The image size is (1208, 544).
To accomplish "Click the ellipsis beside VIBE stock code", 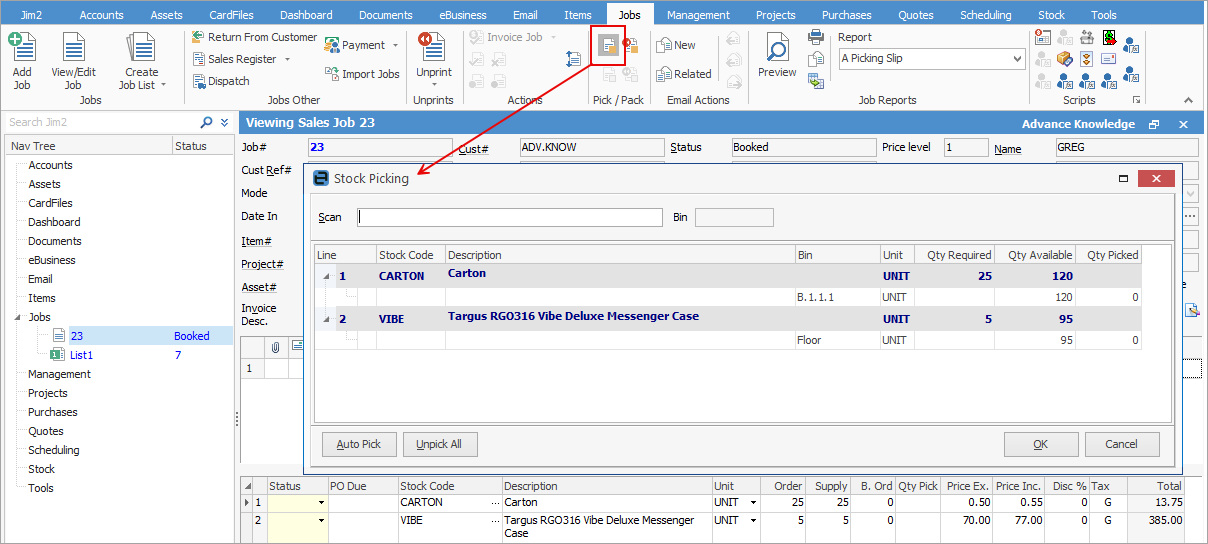I will click(x=496, y=521).
